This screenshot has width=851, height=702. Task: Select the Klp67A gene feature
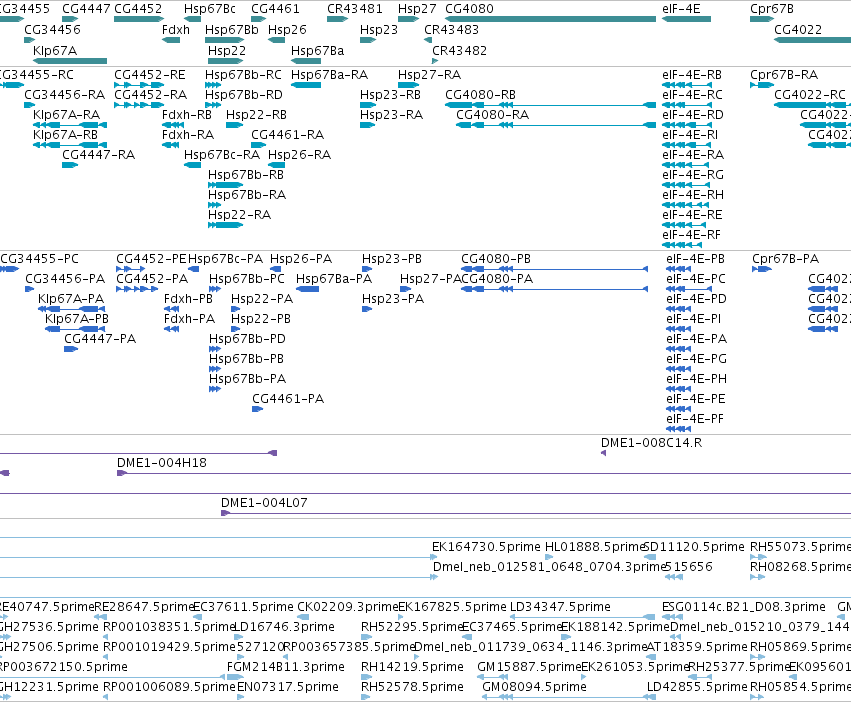tap(70, 61)
